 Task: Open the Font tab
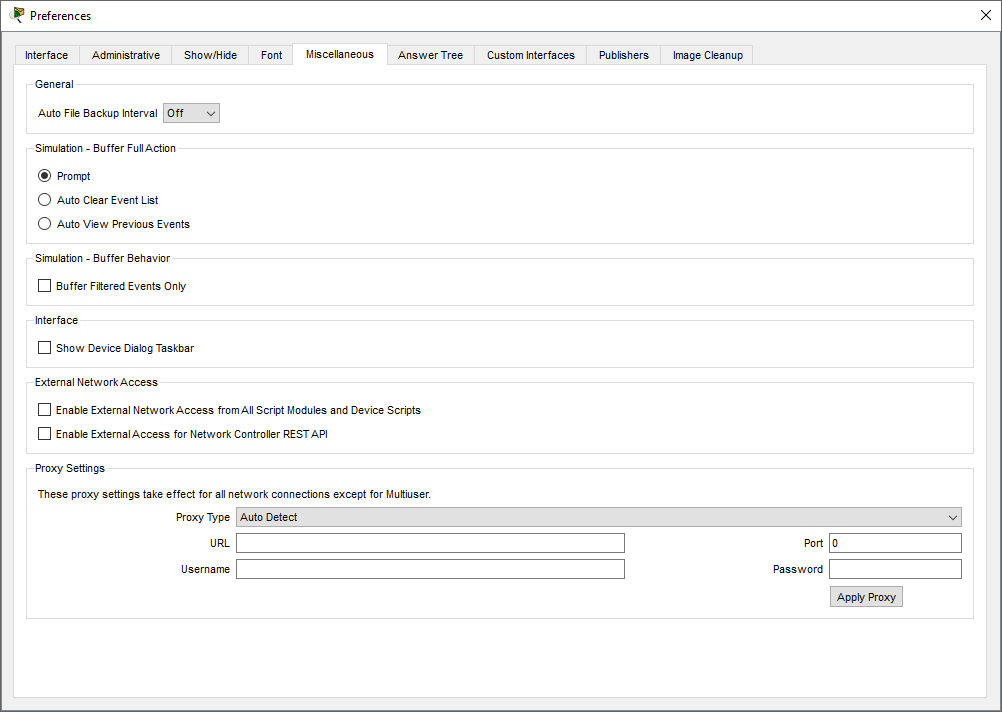click(x=271, y=55)
